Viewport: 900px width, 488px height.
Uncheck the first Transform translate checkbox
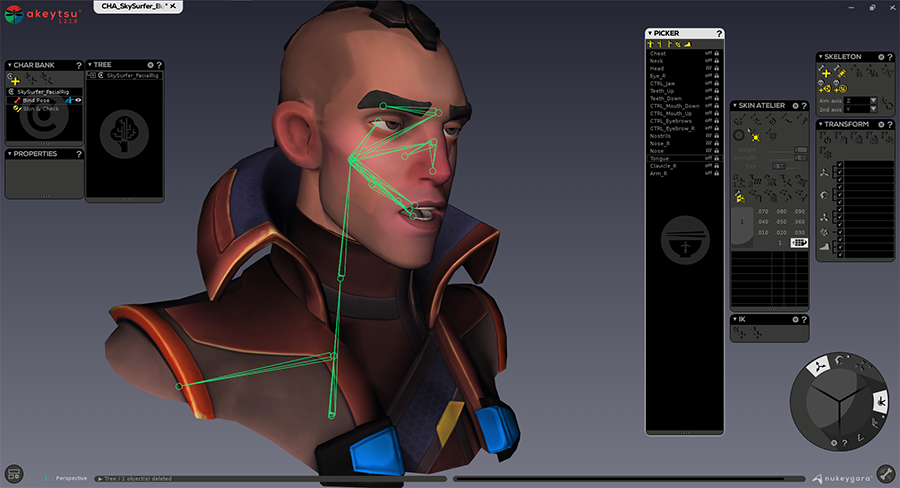pos(840,165)
